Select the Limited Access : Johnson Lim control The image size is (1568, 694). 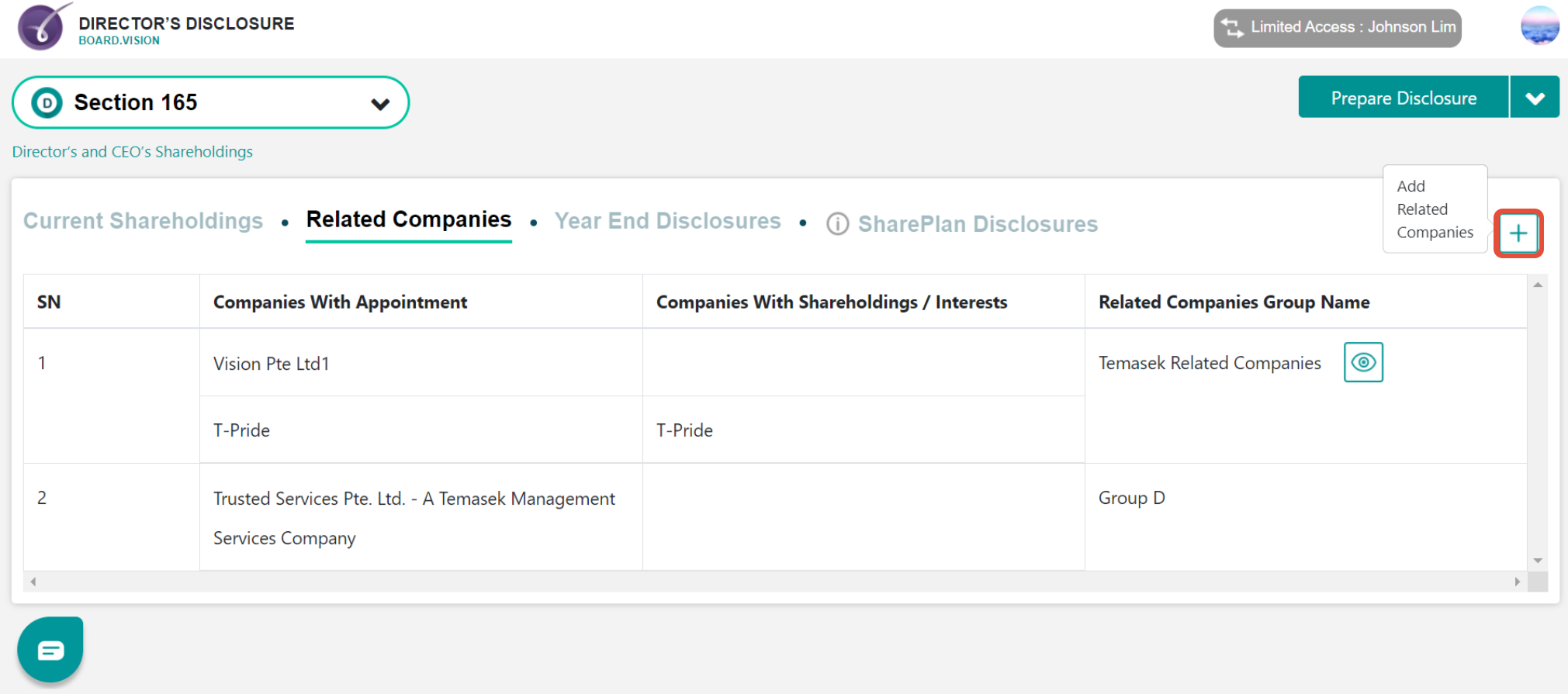coord(1337,26)
